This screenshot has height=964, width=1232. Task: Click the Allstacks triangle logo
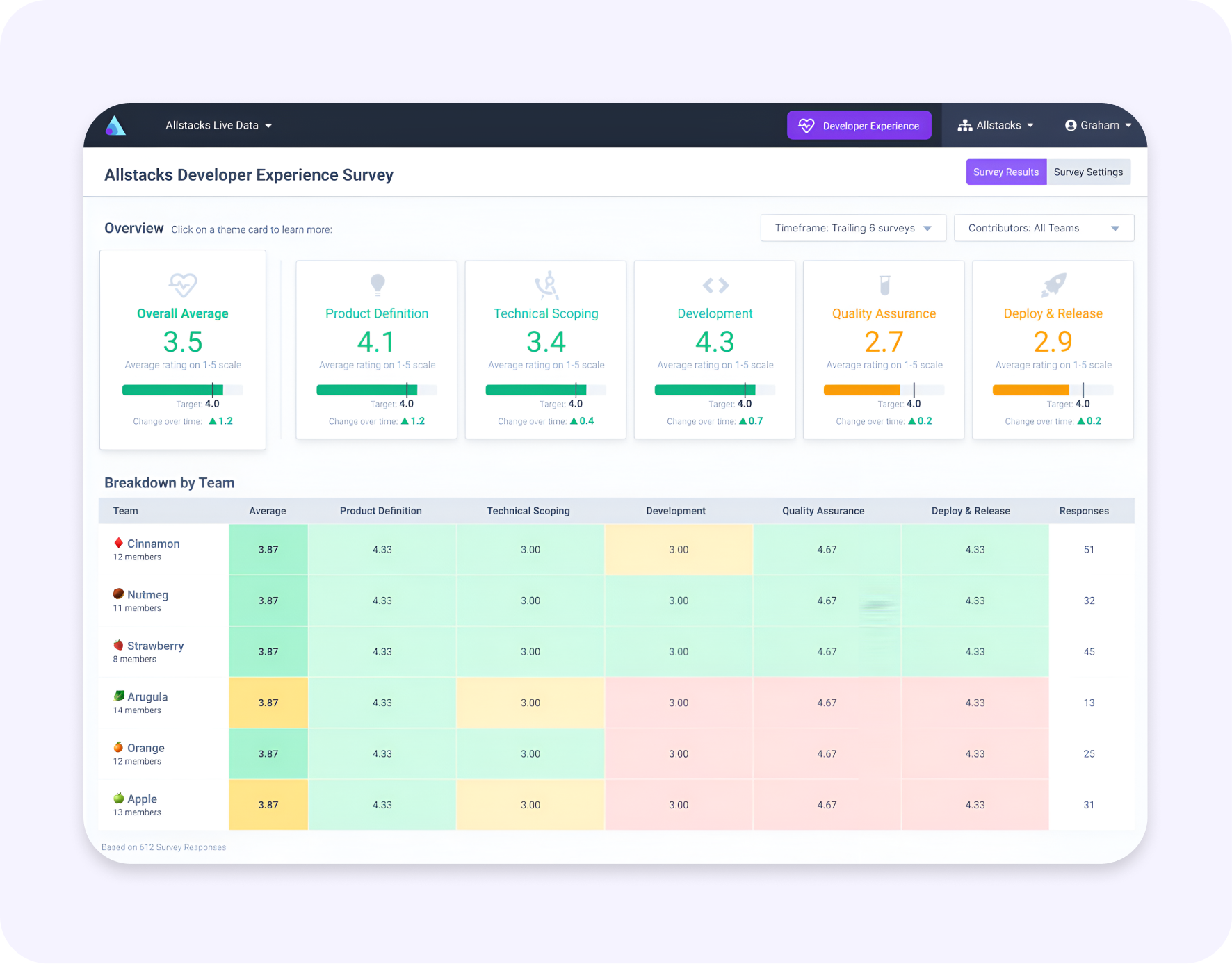[x=115, y=125]
